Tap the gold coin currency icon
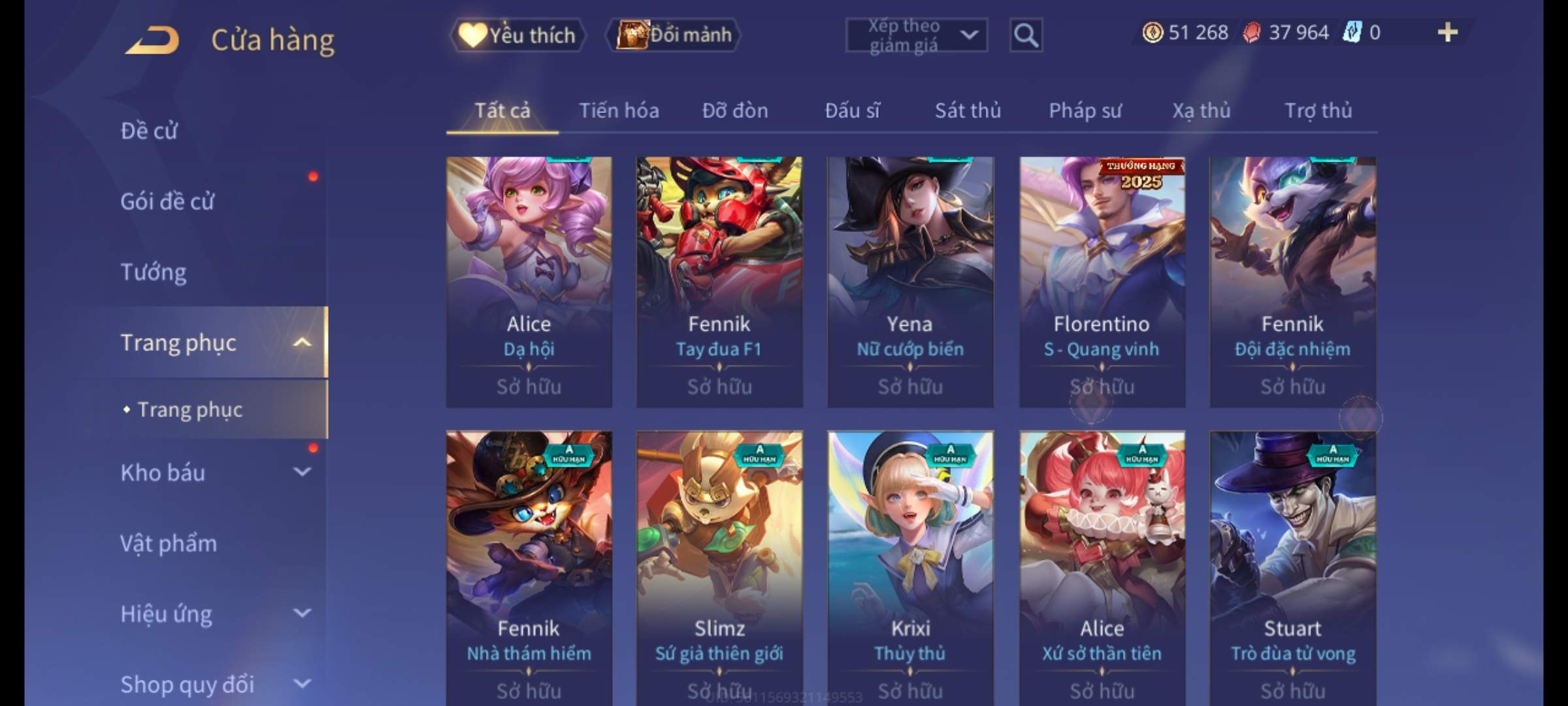Viewport: 1568px width, 706px height. [x=1152, y=32]
